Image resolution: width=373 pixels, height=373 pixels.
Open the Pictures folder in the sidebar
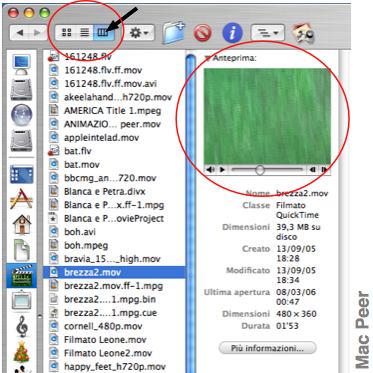[x=21, y=301]
